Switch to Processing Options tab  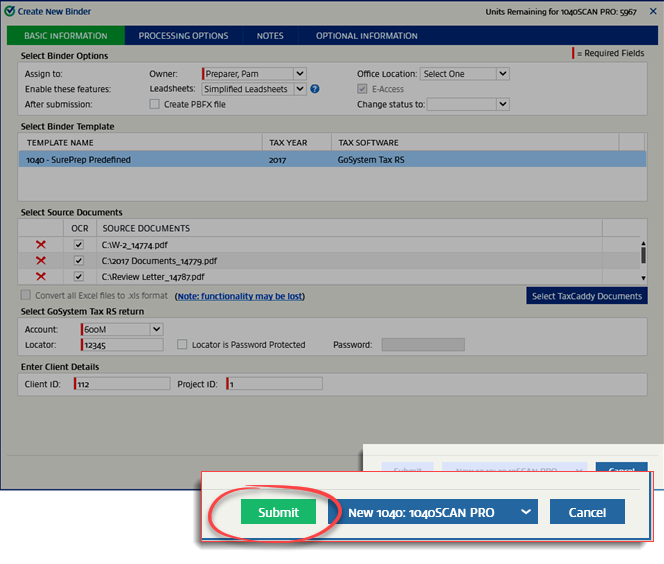(x=183, y=36)
